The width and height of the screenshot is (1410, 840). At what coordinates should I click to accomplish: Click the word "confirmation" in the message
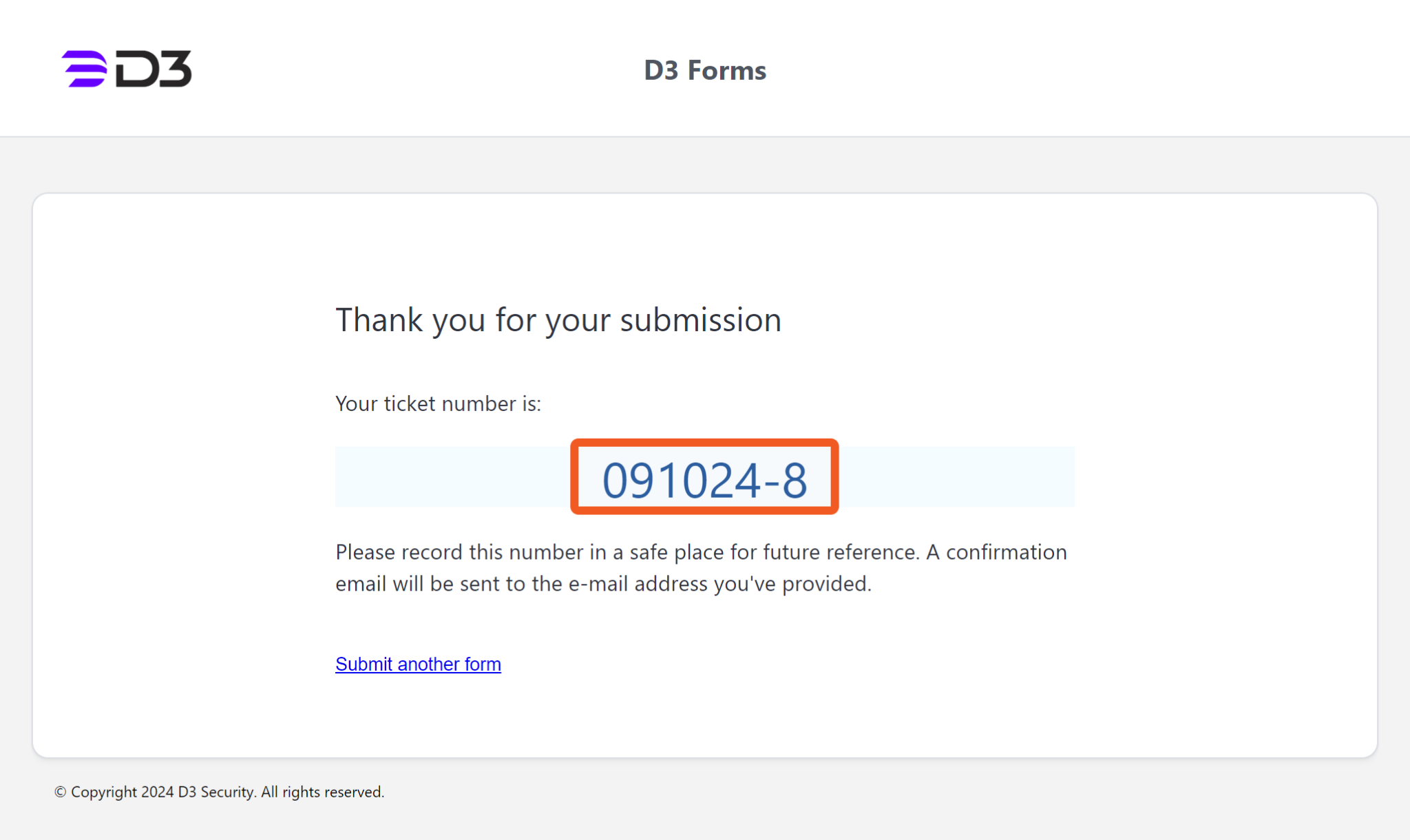(1006, 552)
